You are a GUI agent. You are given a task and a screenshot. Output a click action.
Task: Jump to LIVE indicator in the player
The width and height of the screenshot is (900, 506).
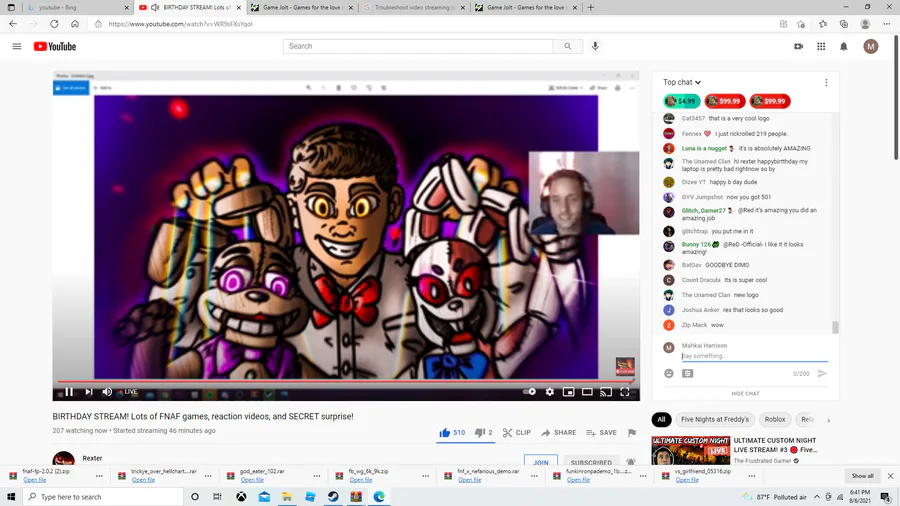tap(128, 392)
